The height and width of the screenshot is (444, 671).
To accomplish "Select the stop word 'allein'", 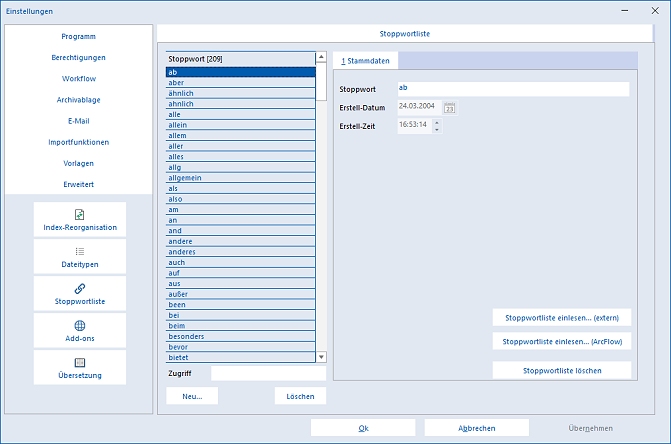I will point(241,125).
